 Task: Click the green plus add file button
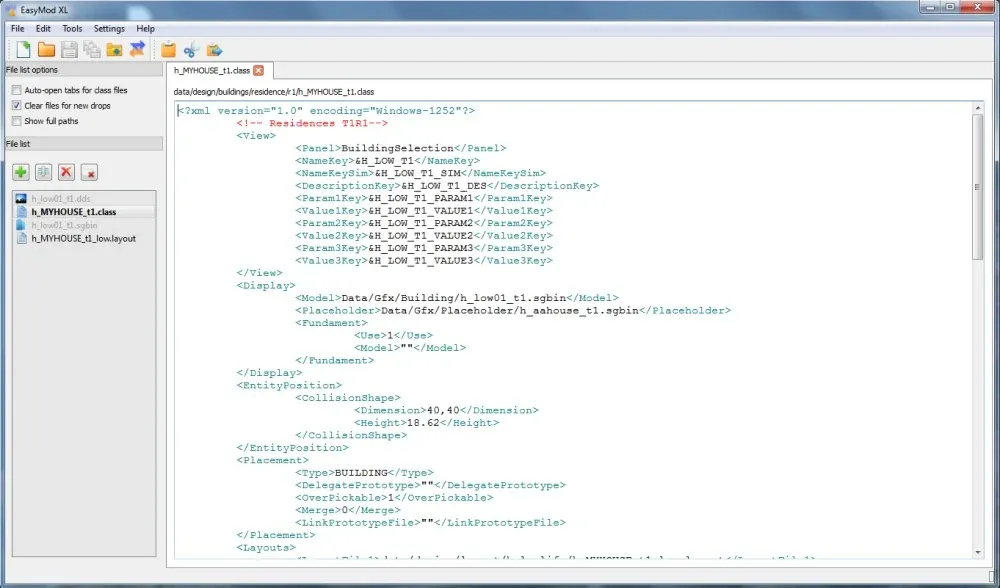point(21,173)
